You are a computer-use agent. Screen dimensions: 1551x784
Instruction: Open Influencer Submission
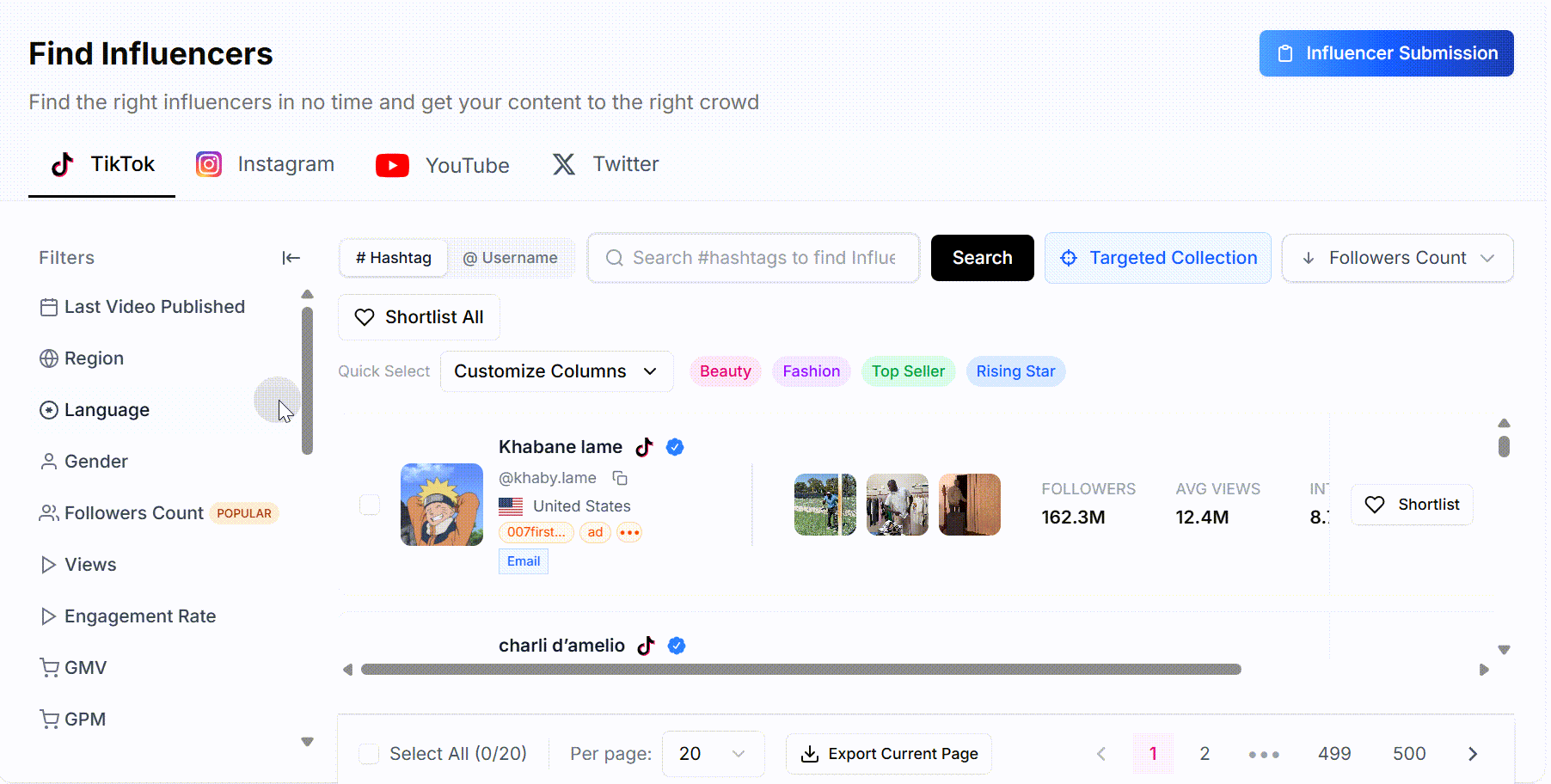pyautogui.click(x=1386, y=53)
